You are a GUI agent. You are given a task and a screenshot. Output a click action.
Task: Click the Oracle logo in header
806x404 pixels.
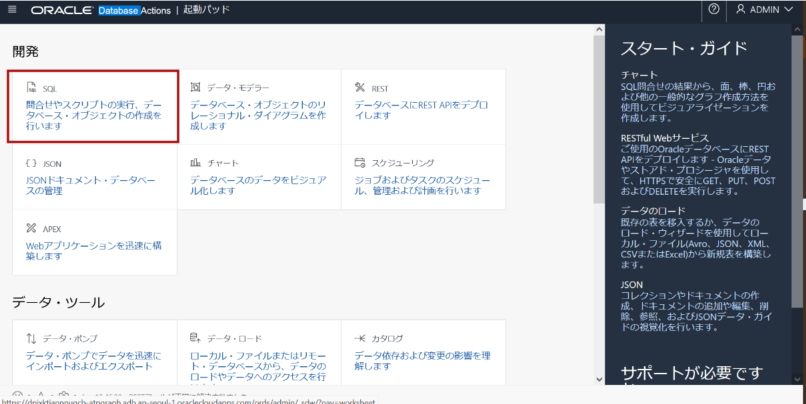[x=62, y=10]
